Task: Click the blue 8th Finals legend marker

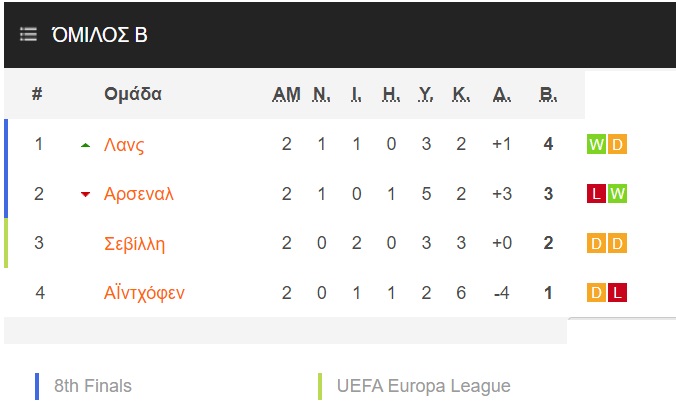Action: (x=37, y=386)
